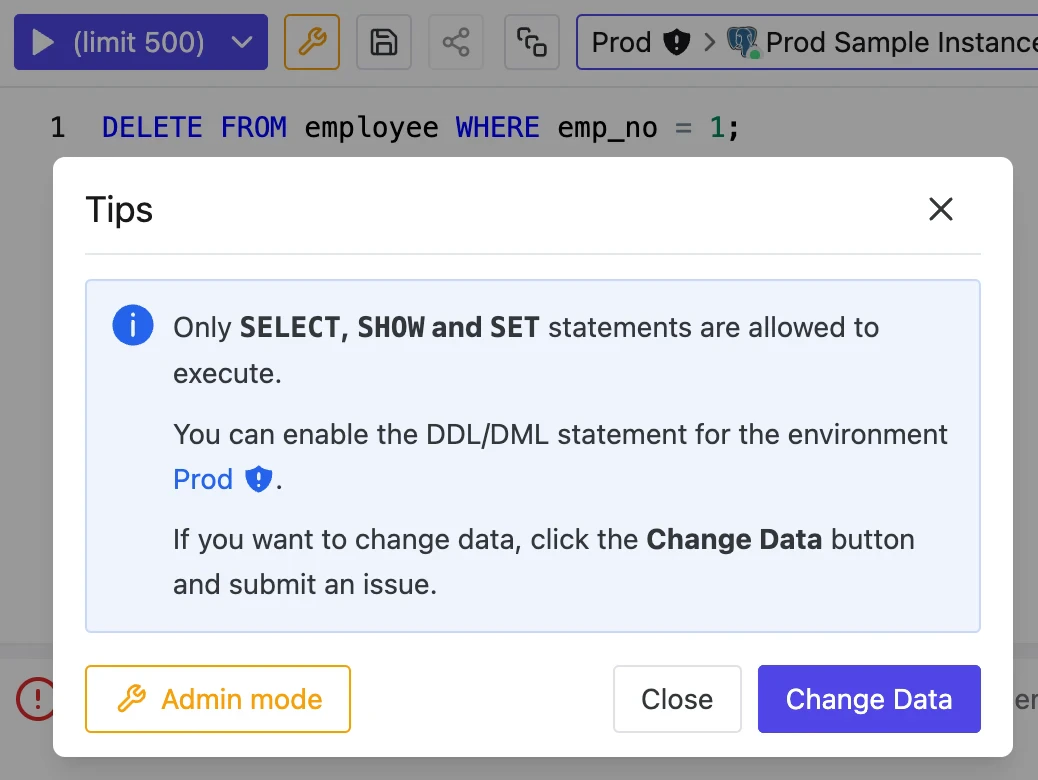Image resolution: width=1038 pixels, height=780 pixels.
Task: Click the Close button in the Tips dialog
Action: (x=677, y=699)
